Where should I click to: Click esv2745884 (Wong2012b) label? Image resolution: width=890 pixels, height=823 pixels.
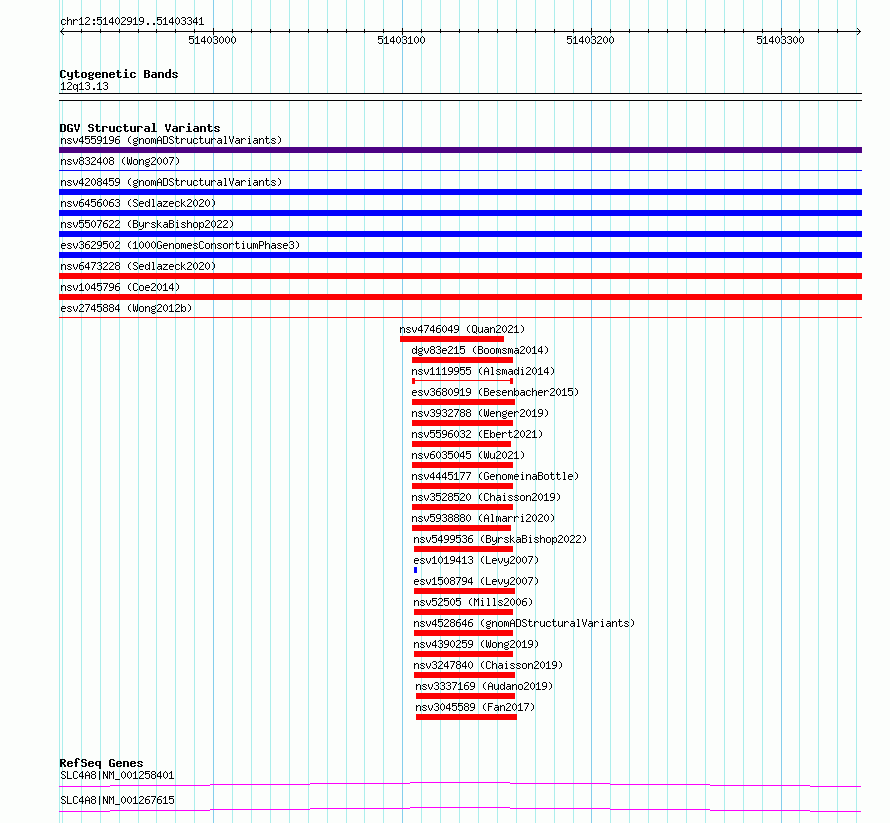[126, 308]
